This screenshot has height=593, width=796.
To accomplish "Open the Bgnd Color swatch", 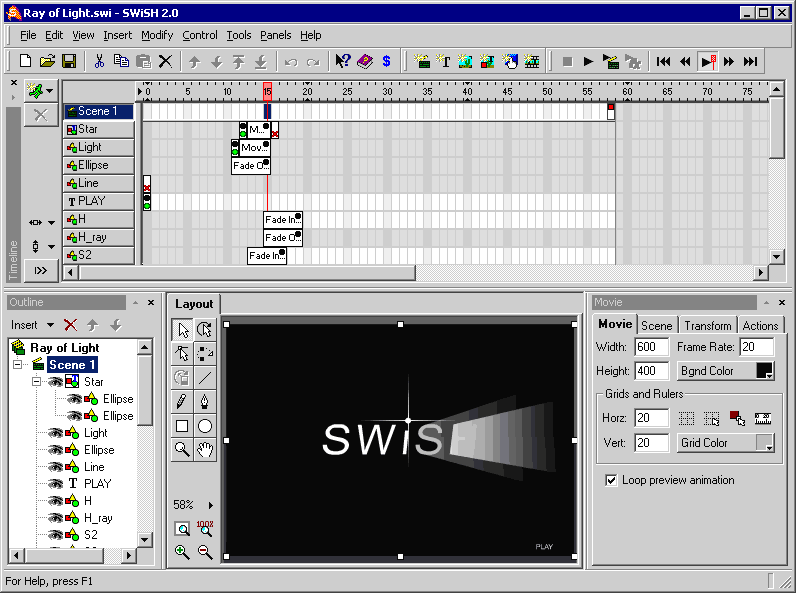I will [764, 371].
